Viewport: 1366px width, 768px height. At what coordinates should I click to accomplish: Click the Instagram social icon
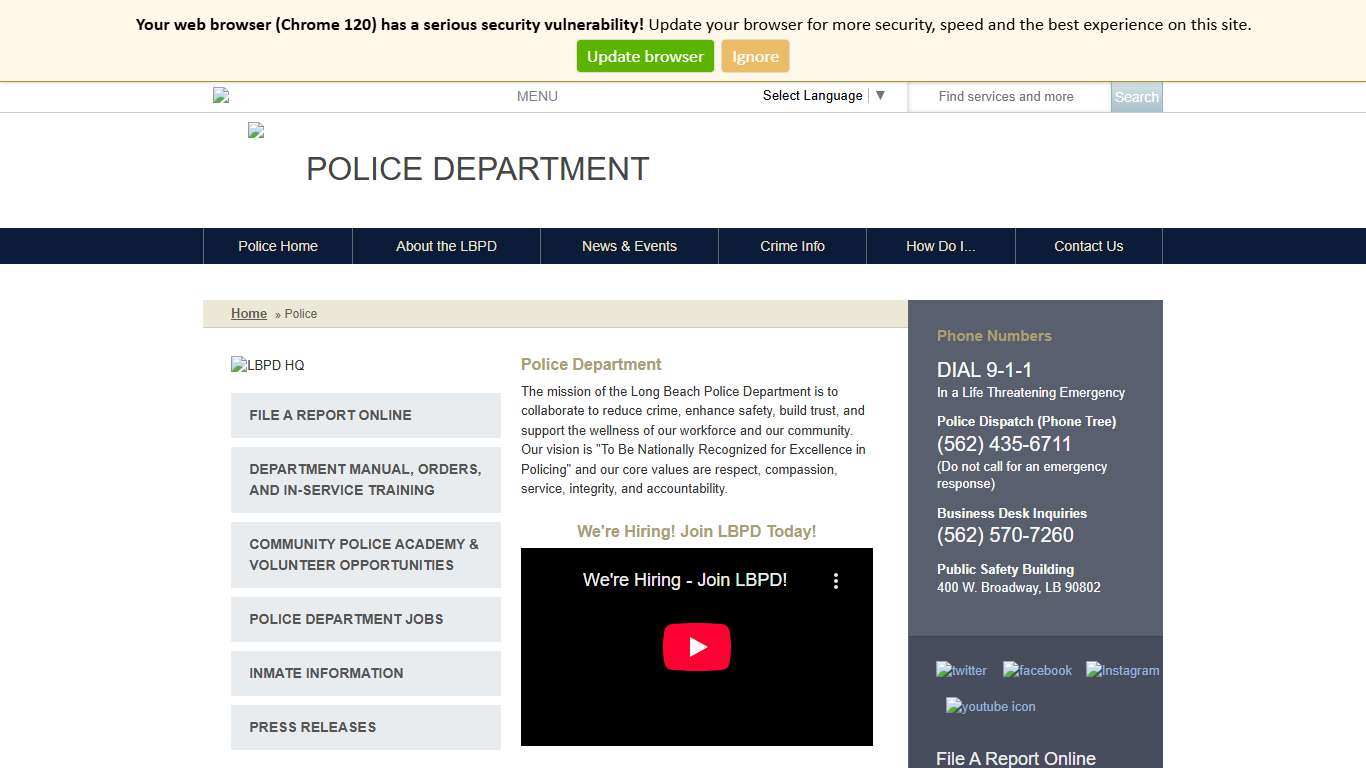[1122, 670]
